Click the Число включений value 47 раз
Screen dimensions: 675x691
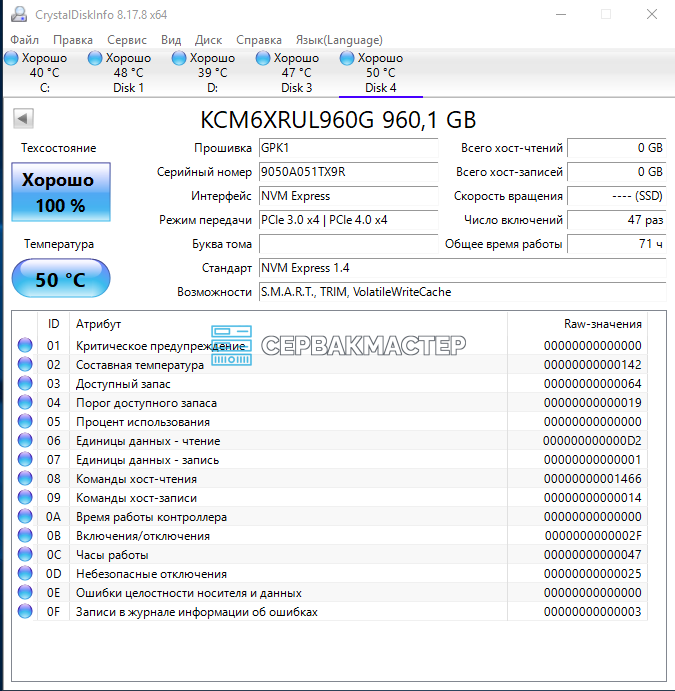[x=616, y=220]
